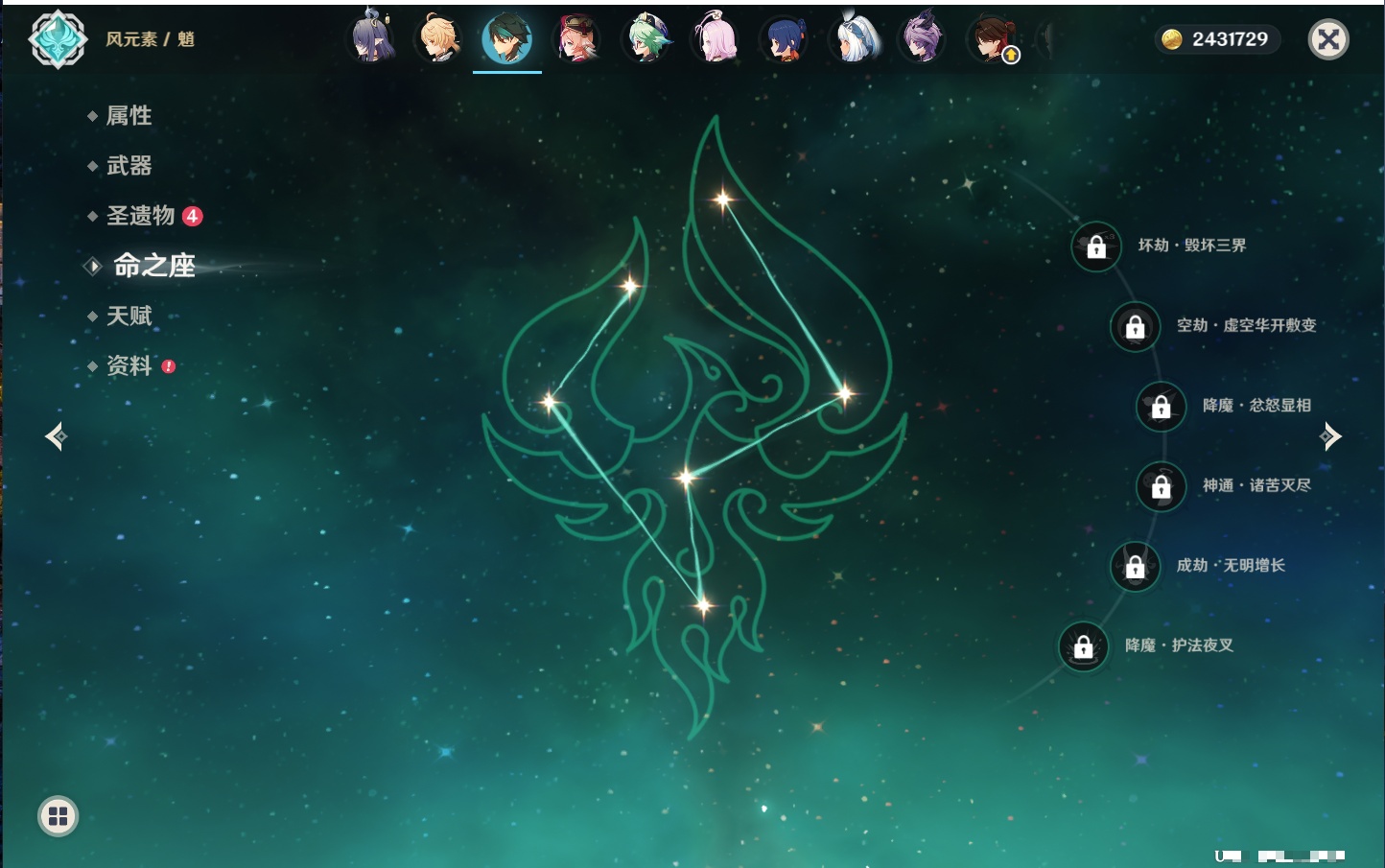Go to next character with right arrow
This screenshot has width=1385, height=868.
1330,436
